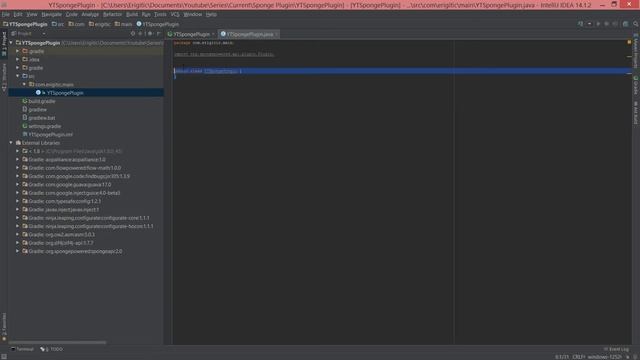Viewport: 640px width, 360px height.
Task: Click the Run arrow toolbar icon
Action: [x=598, y=24]
